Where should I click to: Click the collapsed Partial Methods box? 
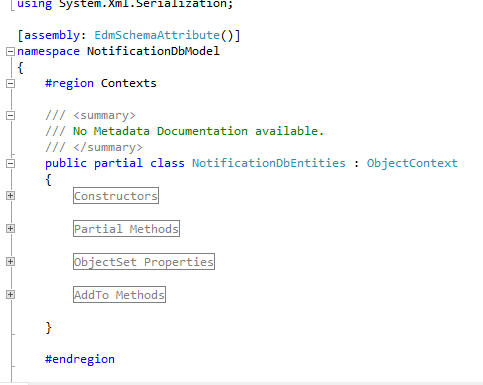pyautogui.click(x=126, y=229)
